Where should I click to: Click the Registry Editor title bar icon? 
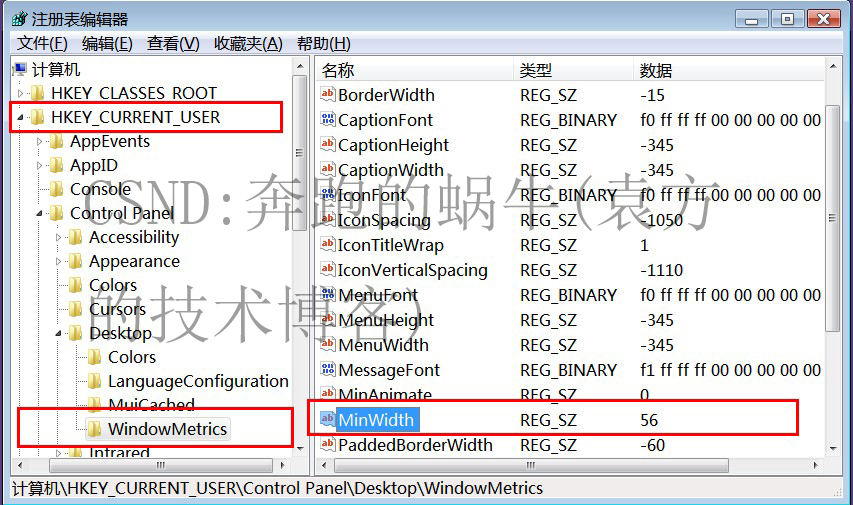pyautogui.click(x=19, y=20)
